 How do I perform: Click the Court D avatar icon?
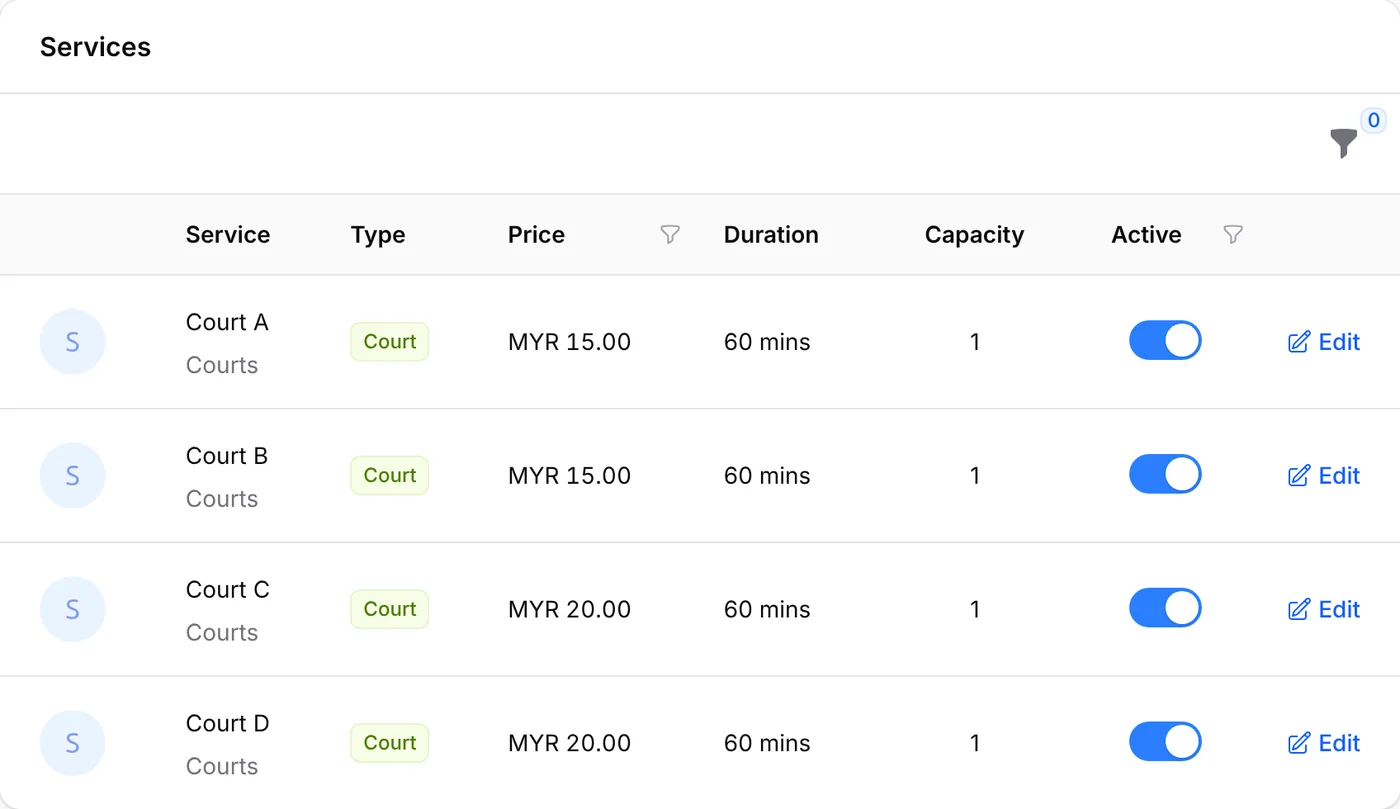point(72,743)
